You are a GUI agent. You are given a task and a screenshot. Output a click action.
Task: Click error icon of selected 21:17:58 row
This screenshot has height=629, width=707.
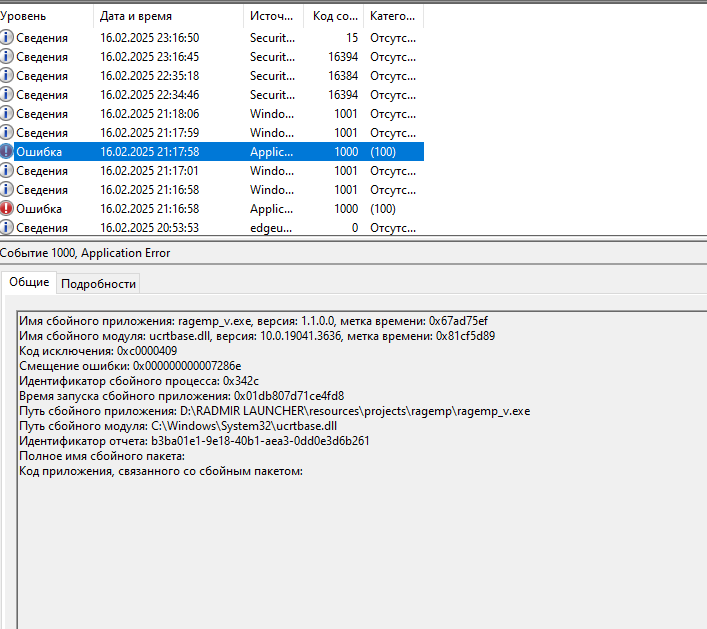[6, 152]
